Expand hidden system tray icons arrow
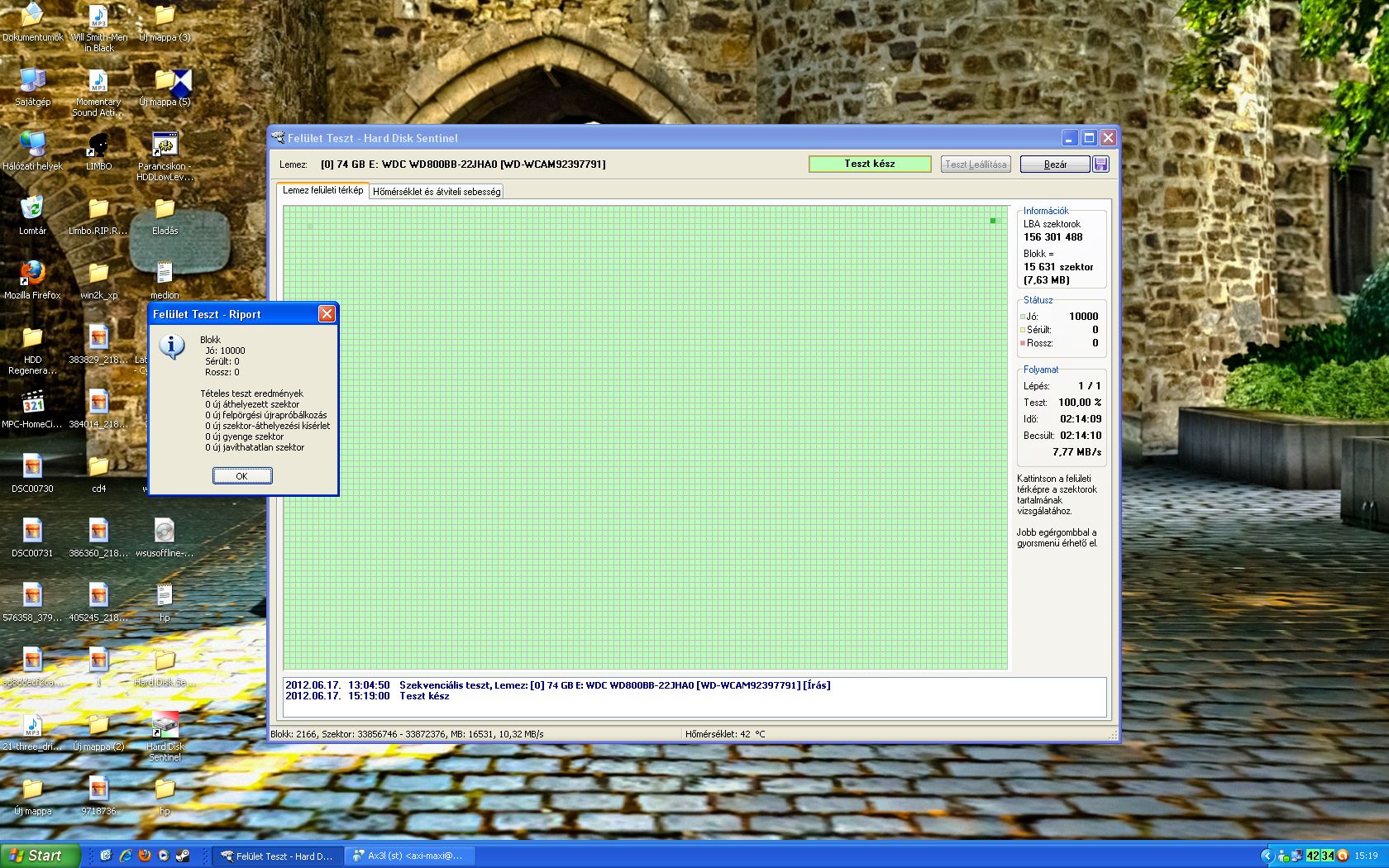Image resolution: width=1389 pixels, height=868 pixels. [1267, 856]
